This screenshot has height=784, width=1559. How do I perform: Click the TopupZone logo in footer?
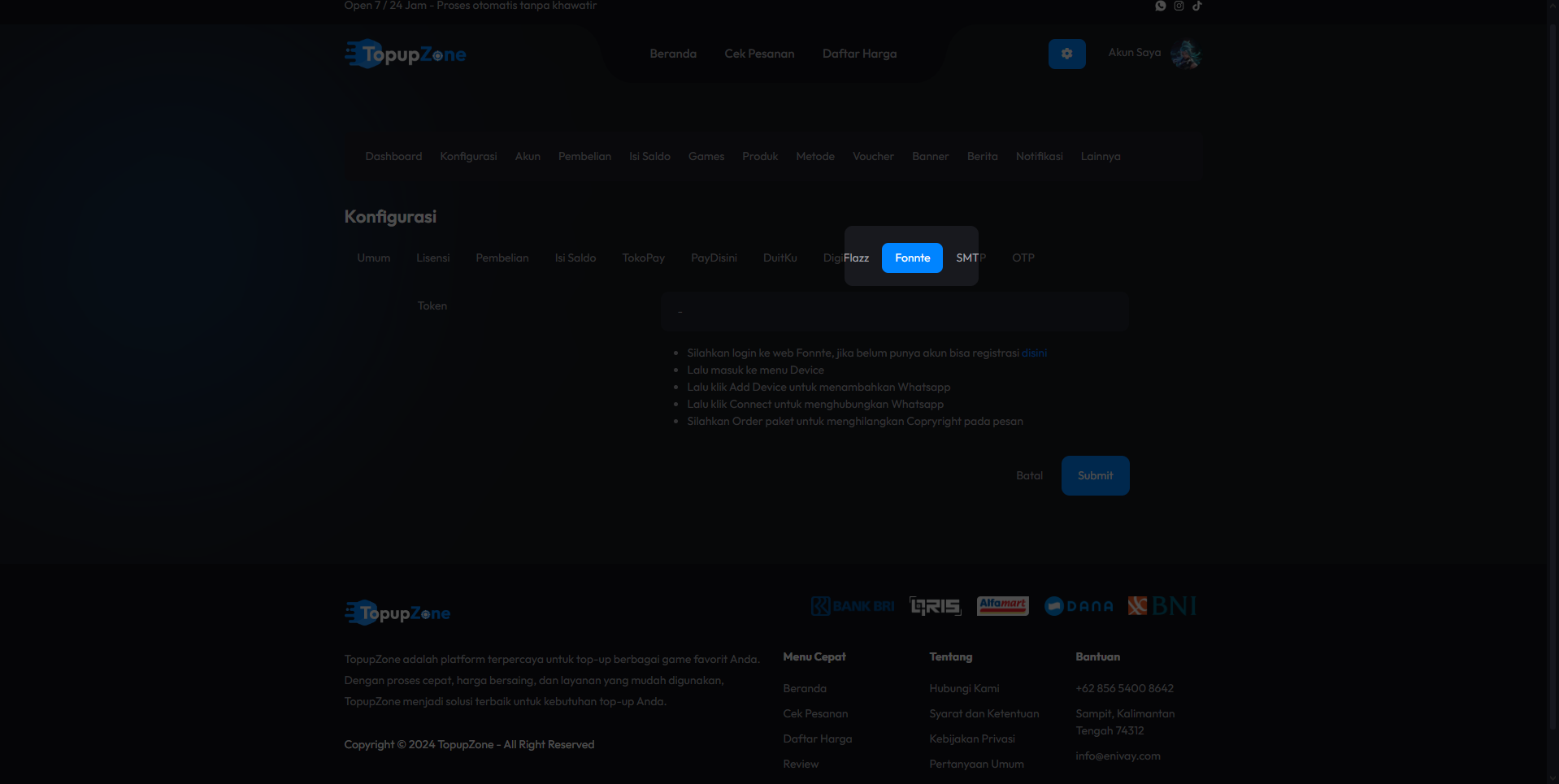[x=397, y=613]
